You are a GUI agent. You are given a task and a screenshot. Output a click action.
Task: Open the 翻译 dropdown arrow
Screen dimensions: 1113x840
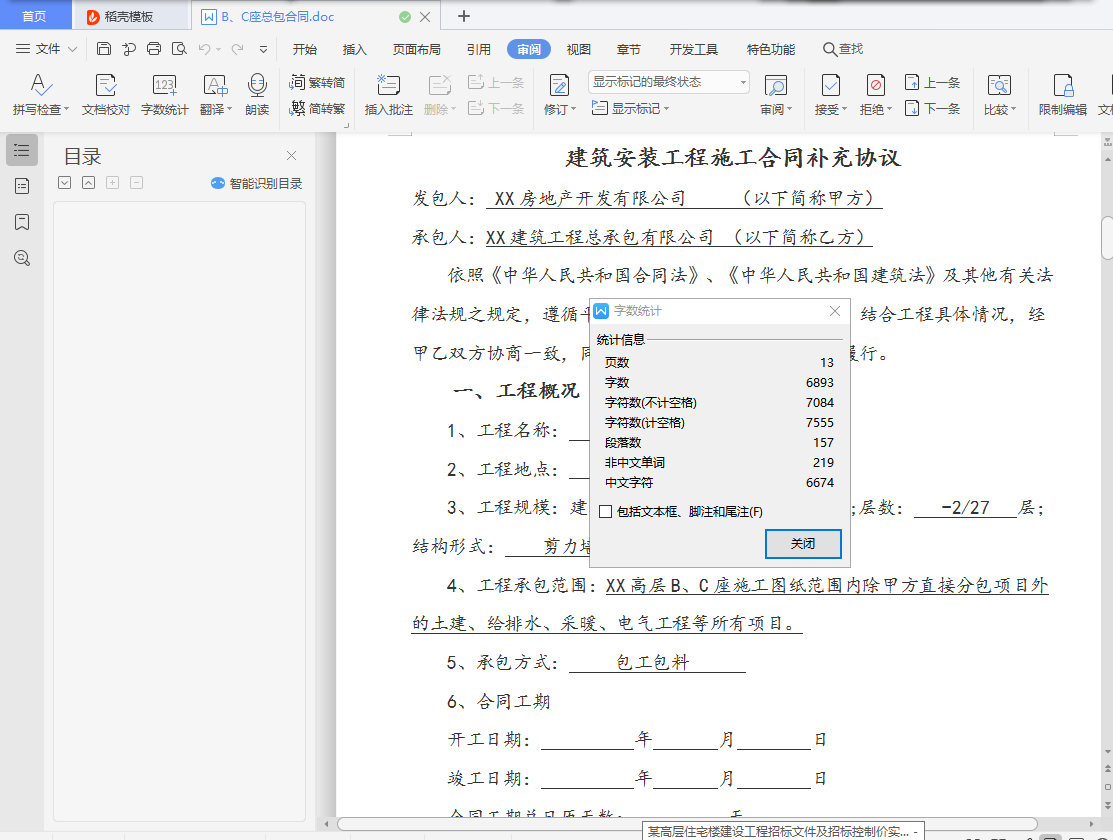(x=229, y=109)
